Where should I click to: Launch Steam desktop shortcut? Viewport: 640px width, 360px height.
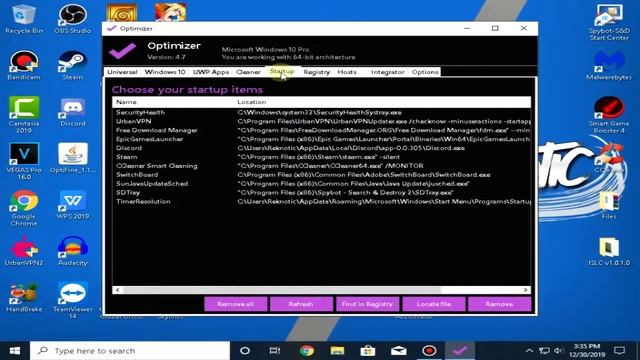coord(73,65)
